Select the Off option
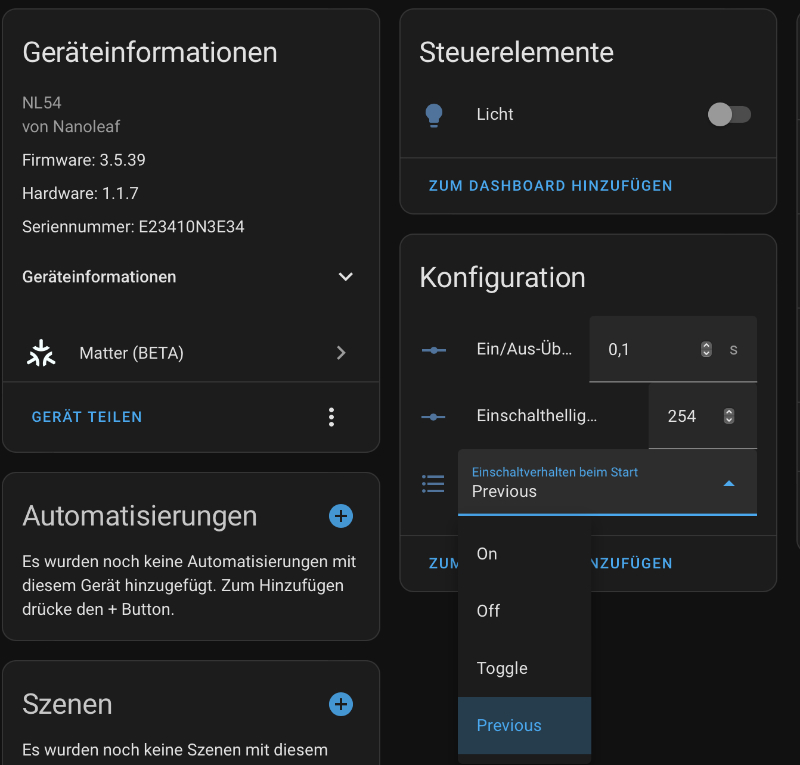Image resolution: width=800 pixels, height=765 pixels. (488, 611)
